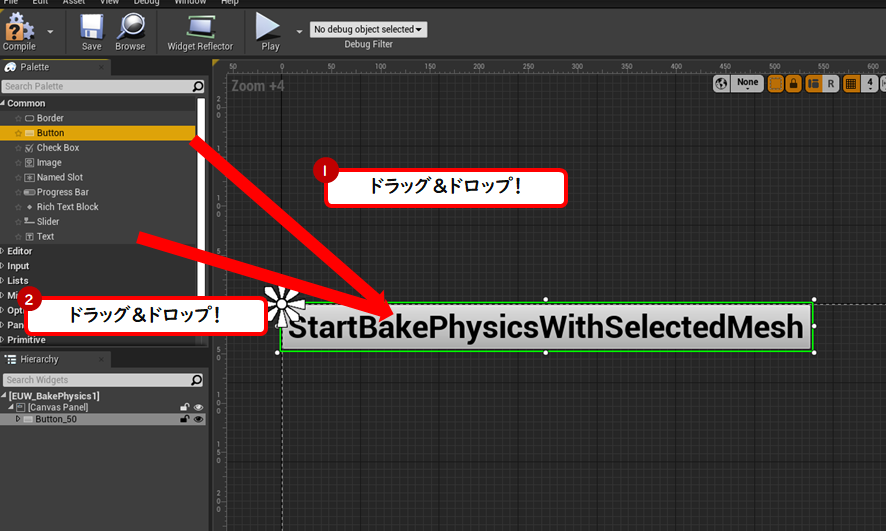Toggle the R render transform button

(x=831, y=84)
